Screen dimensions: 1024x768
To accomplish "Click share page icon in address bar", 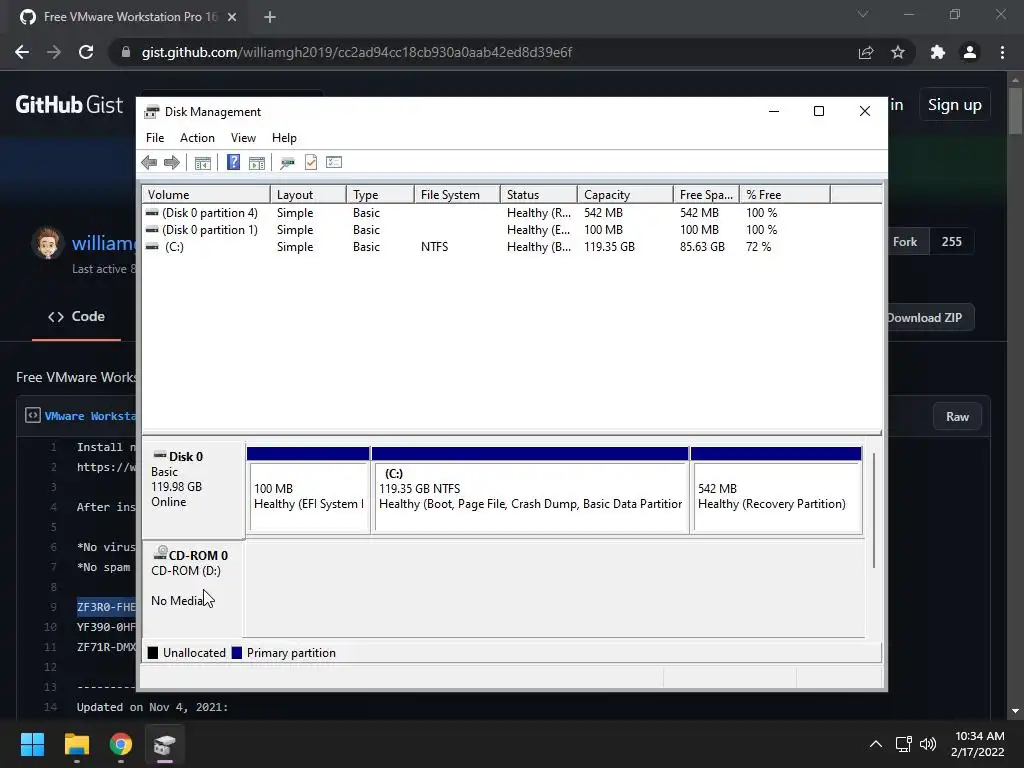I will pos(866,52).
